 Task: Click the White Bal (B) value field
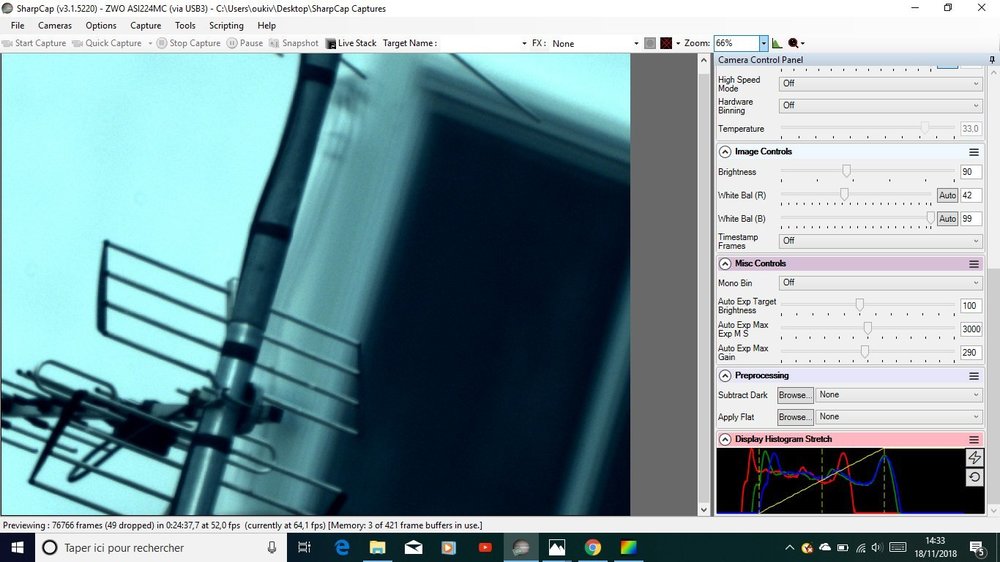click(x=971, y=219)
